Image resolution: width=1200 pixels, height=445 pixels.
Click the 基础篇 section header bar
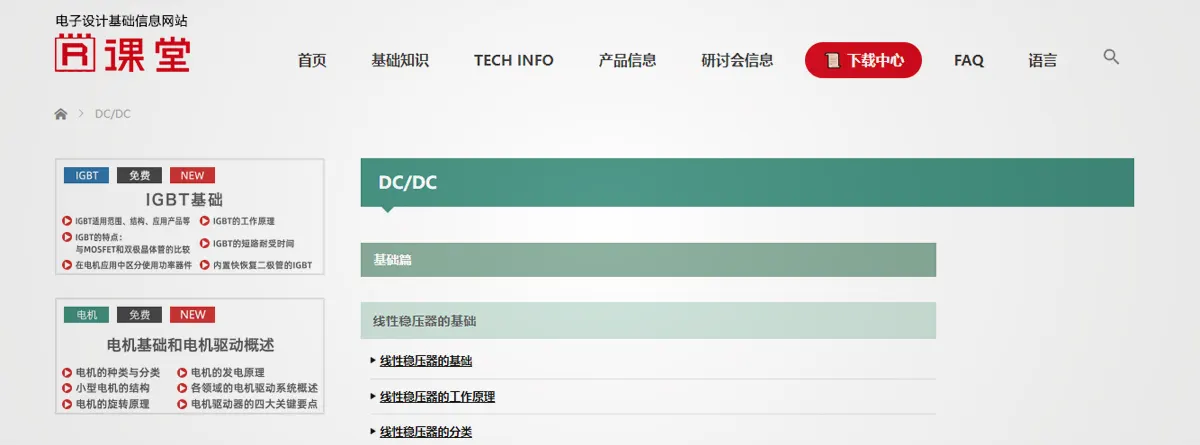648,260
